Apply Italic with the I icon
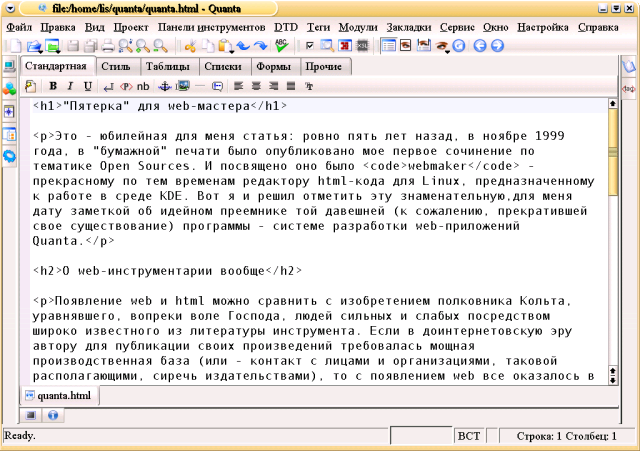Viewport: 640px width, 451px height. click(x=71, y=86)
